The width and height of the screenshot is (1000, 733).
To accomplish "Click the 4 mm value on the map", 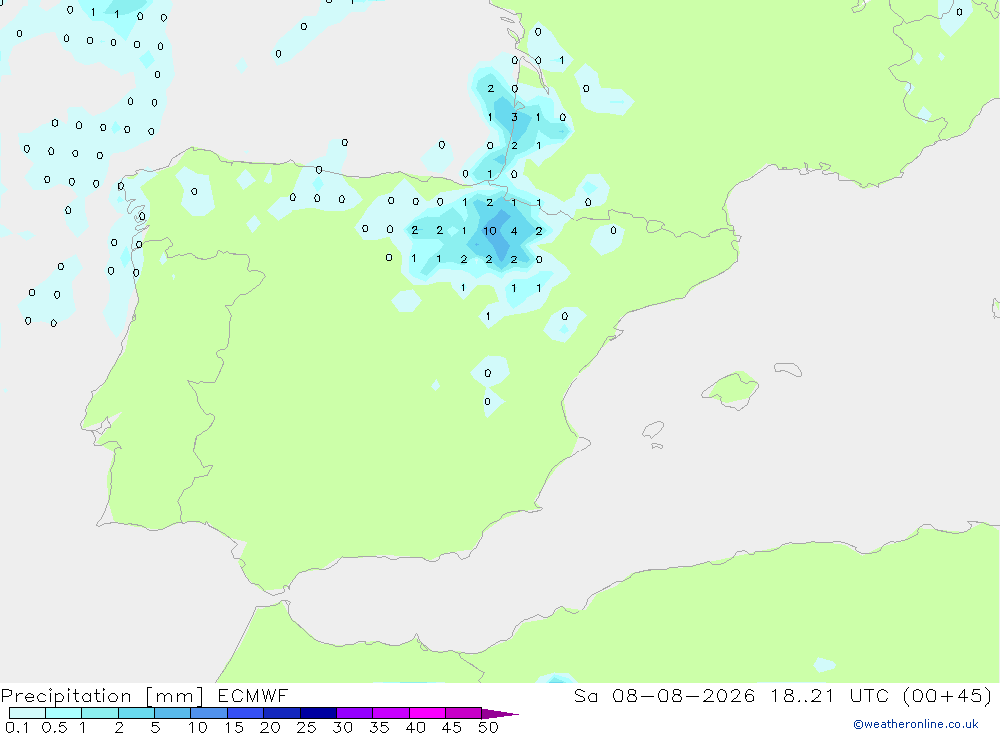I will click(x=514, y=231).
